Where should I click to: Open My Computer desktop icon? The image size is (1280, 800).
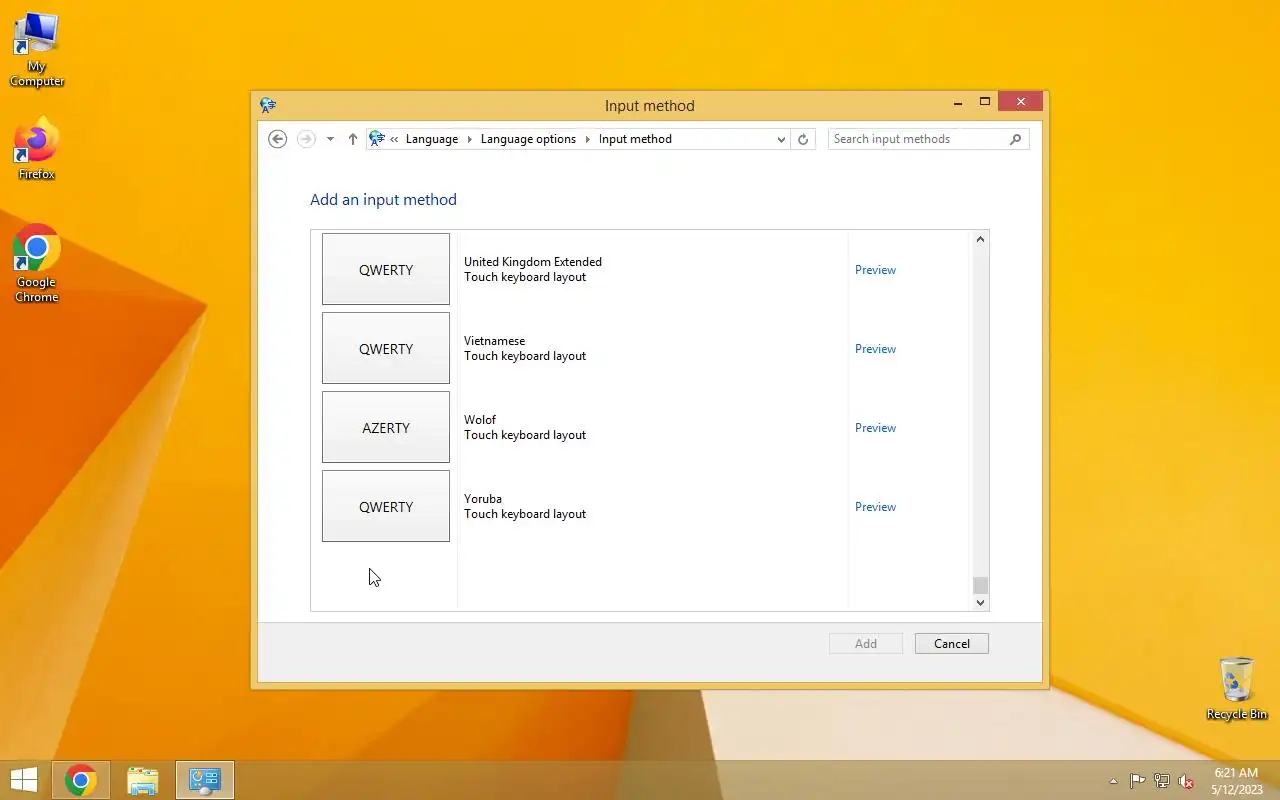coord(37,50)
